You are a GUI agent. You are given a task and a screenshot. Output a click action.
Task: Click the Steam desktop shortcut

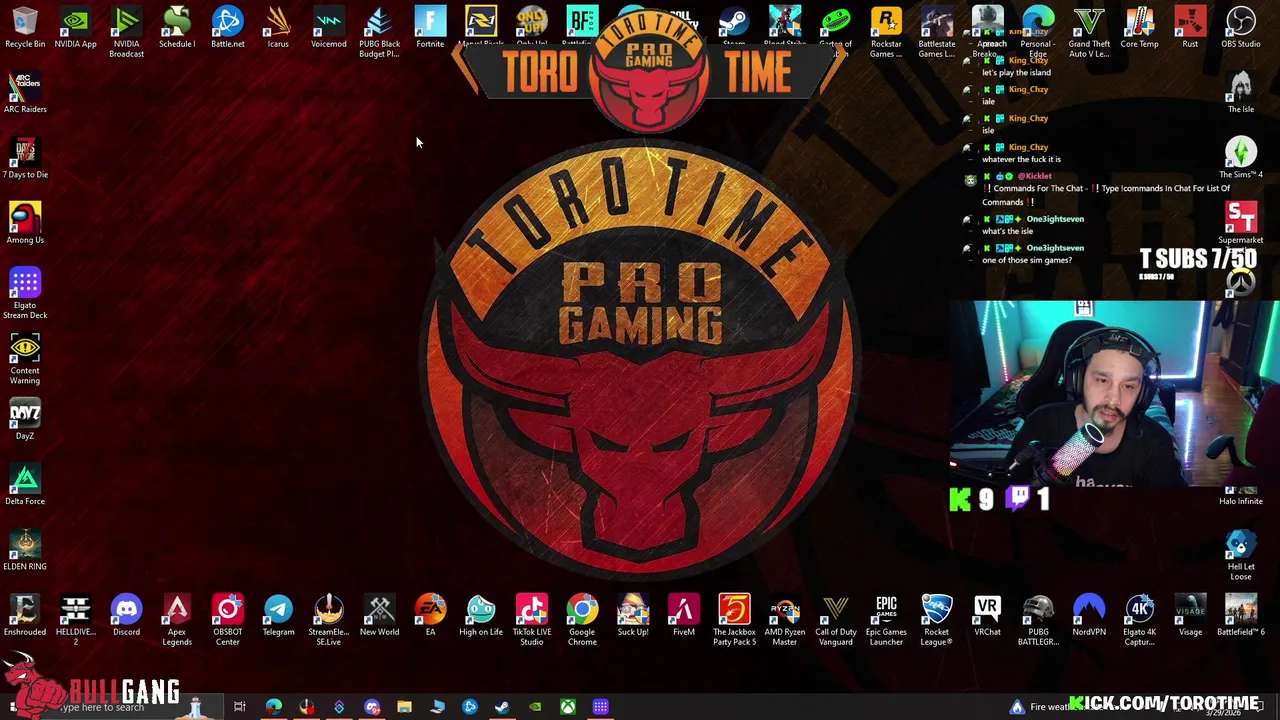[734, 27]
